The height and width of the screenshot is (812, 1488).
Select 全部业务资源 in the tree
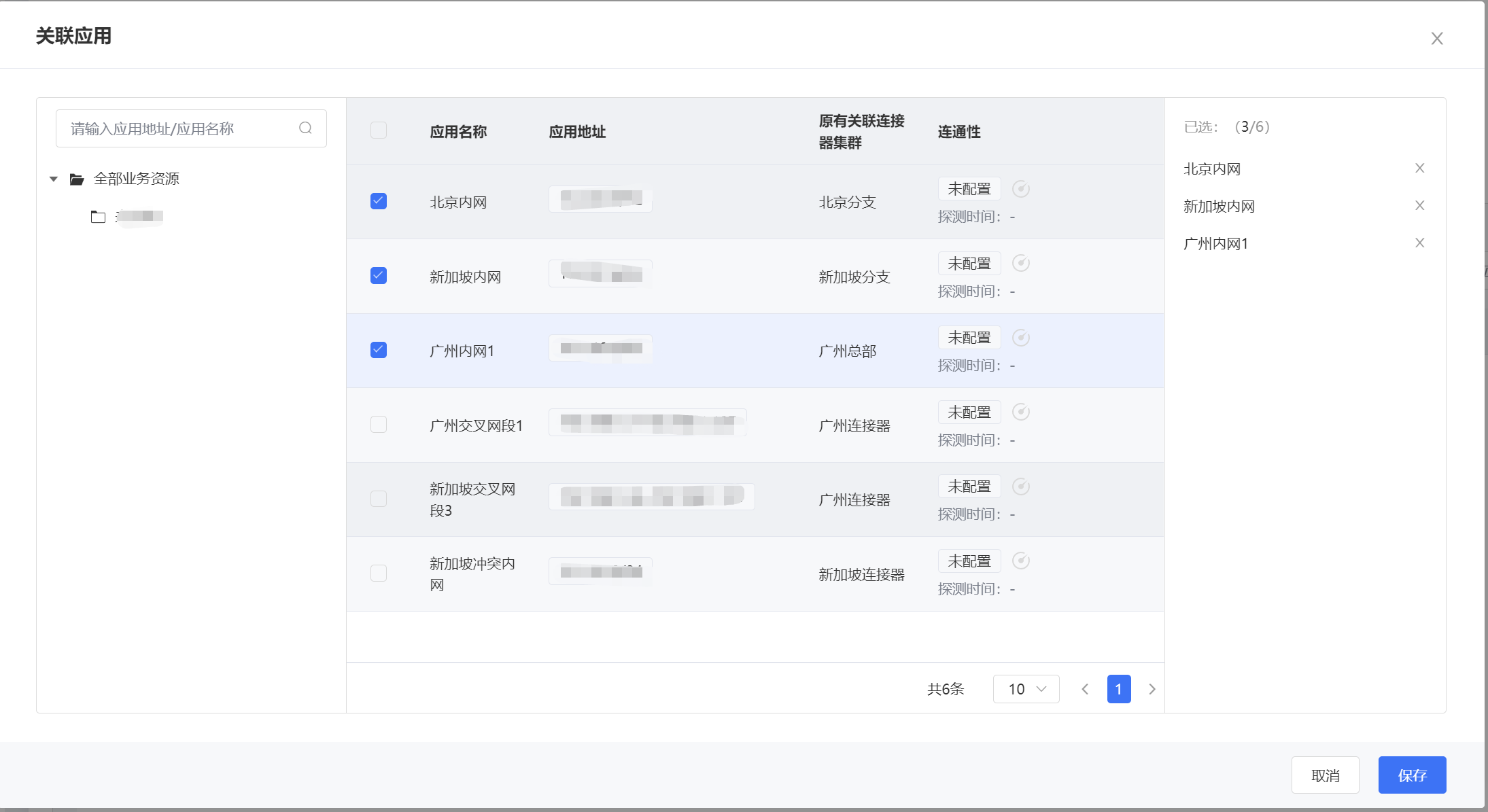pyautogui.click(x=137, y=179)
